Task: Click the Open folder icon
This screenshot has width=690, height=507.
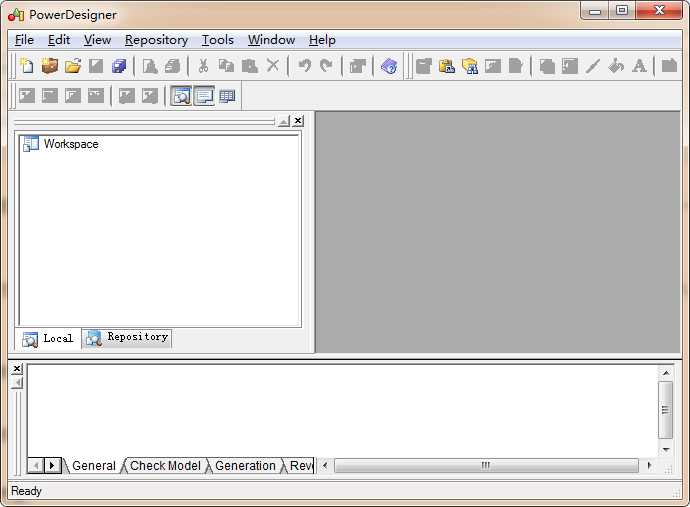Action: [73, 66]
